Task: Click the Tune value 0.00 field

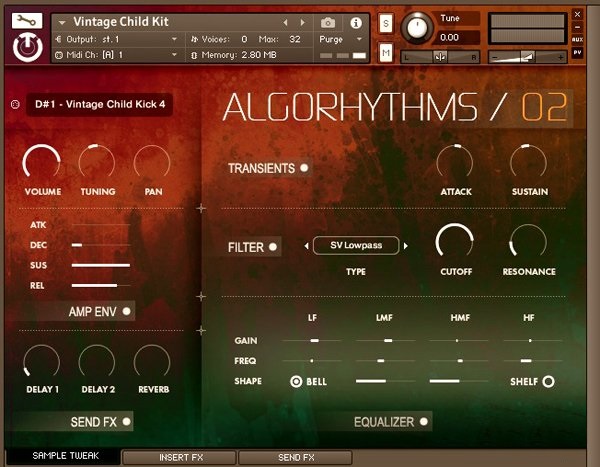Action: click(458, 38)
